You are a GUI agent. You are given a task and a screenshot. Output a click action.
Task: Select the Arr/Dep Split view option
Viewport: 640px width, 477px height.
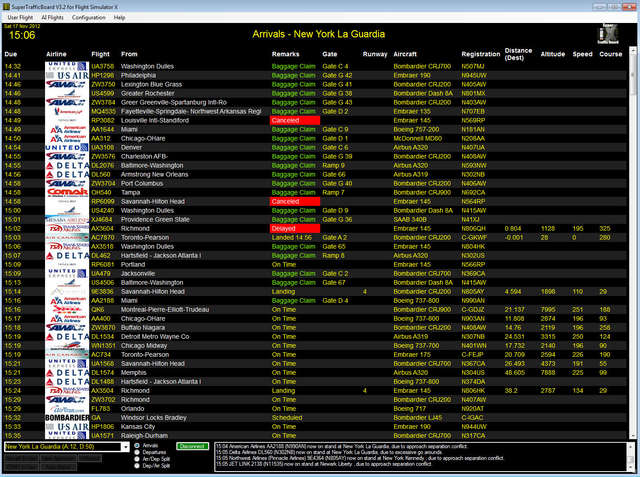(137, 459)
